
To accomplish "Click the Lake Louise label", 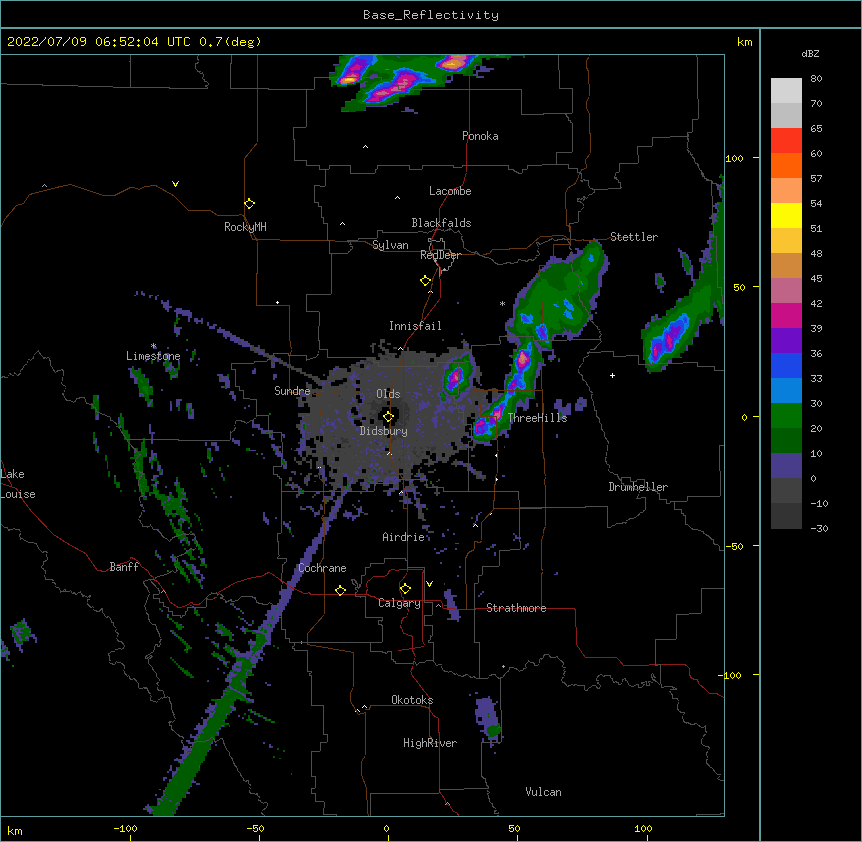I will (18, 484).
